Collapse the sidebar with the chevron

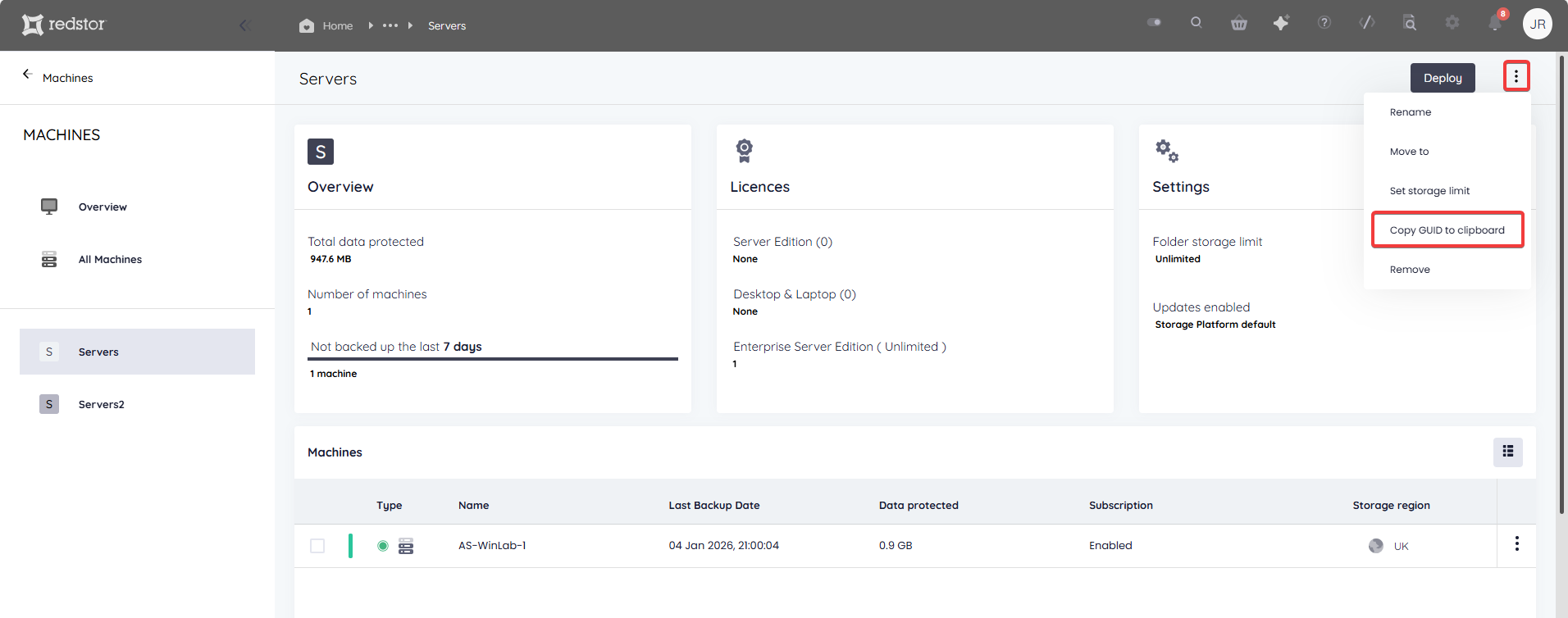[x=244, y=25]
